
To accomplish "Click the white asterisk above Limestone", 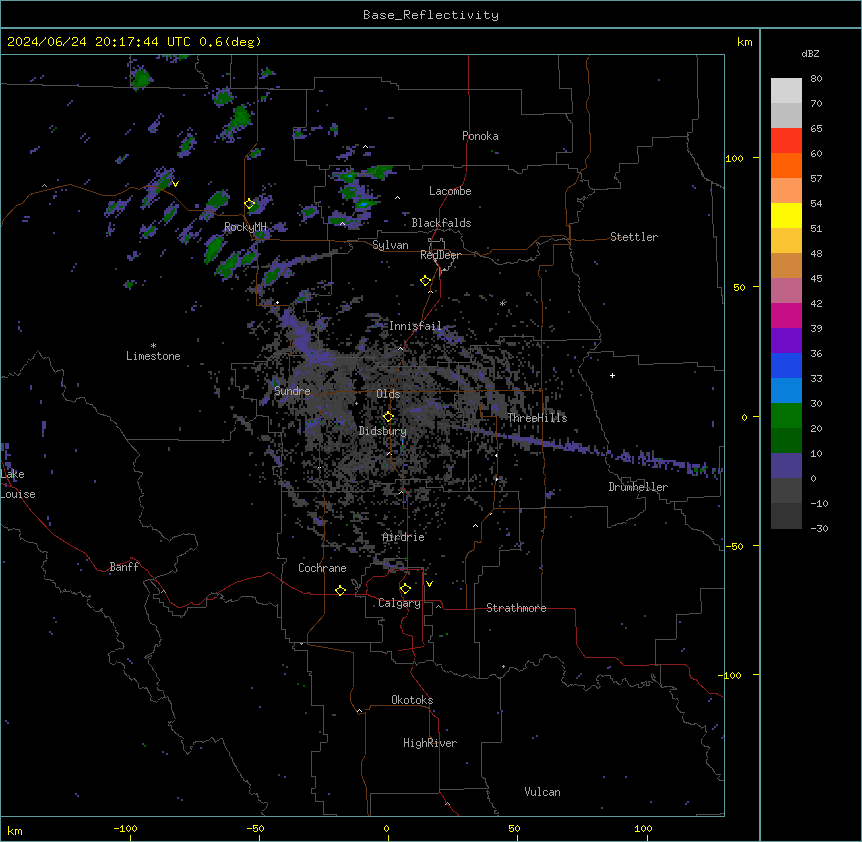I will tap(153, 346).
